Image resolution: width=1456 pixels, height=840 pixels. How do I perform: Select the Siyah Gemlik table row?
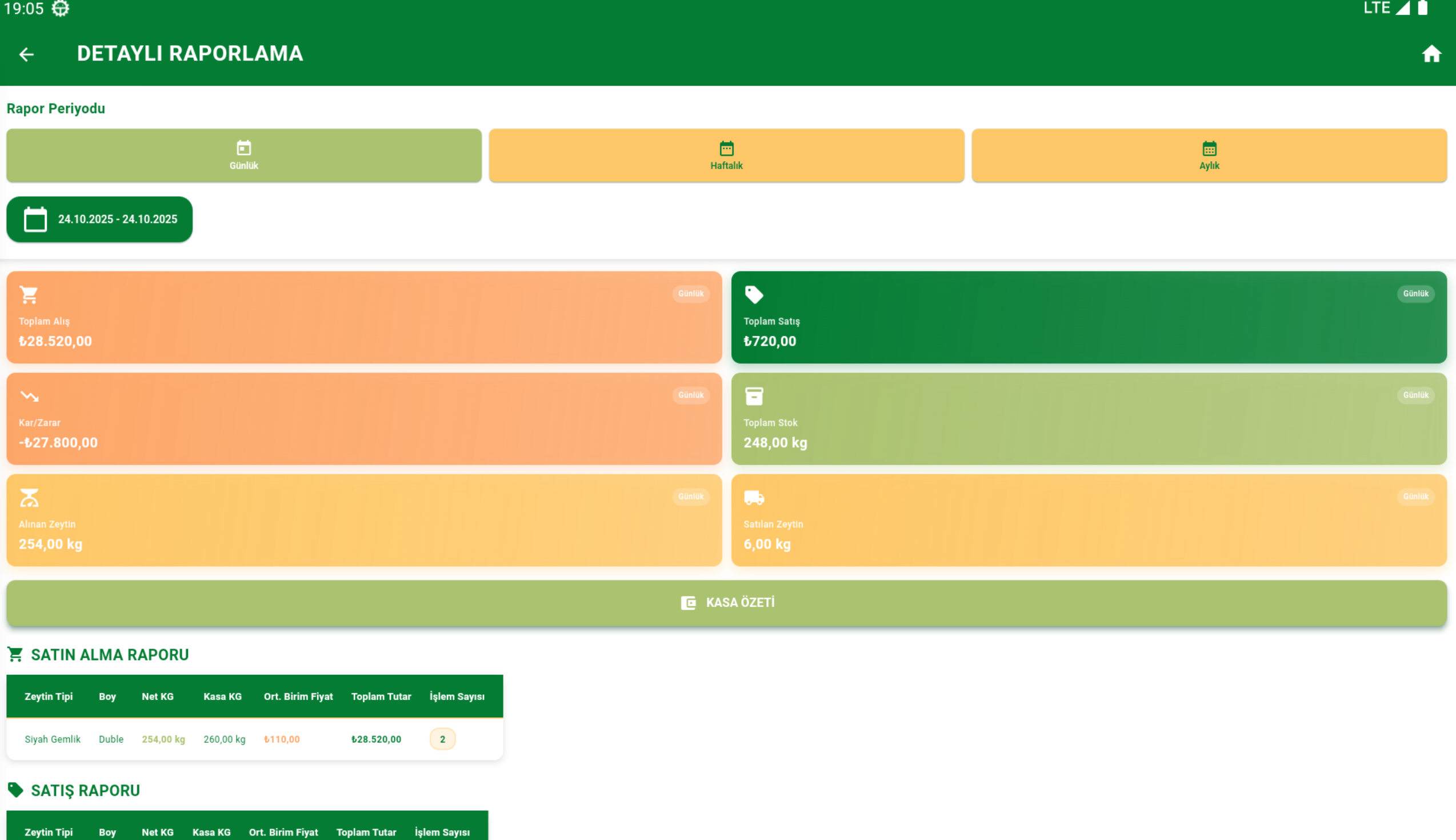53,739
